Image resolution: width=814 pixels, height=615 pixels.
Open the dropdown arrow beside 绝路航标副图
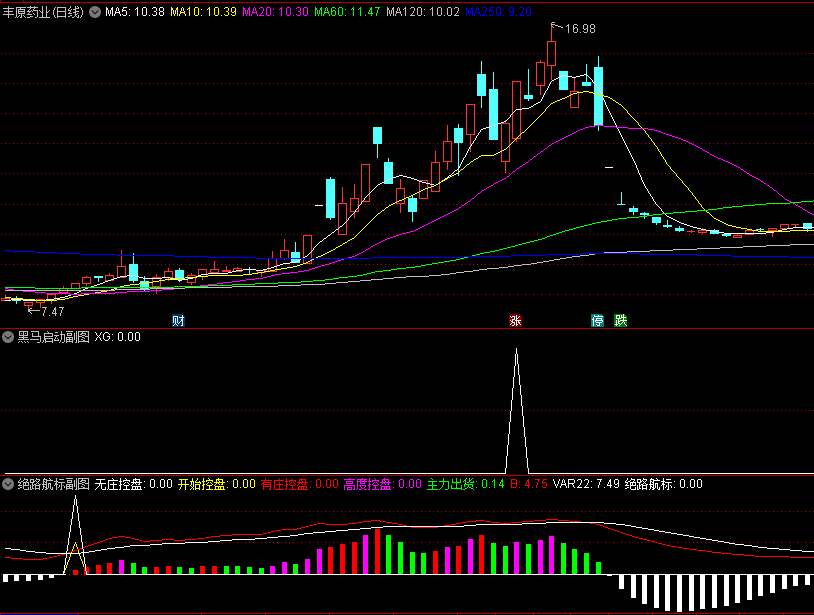pyautogui.click(x=8, y=484)
